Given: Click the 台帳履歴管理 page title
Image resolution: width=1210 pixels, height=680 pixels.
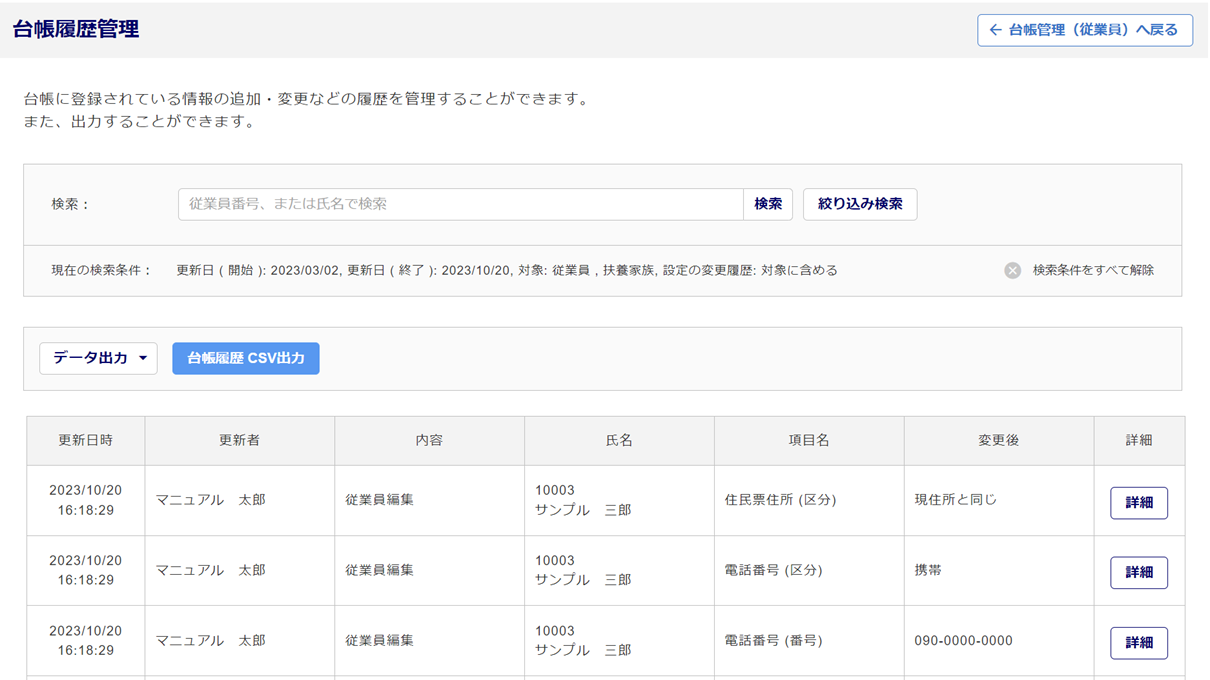Looking at the screenshot, I should (76, 30).
